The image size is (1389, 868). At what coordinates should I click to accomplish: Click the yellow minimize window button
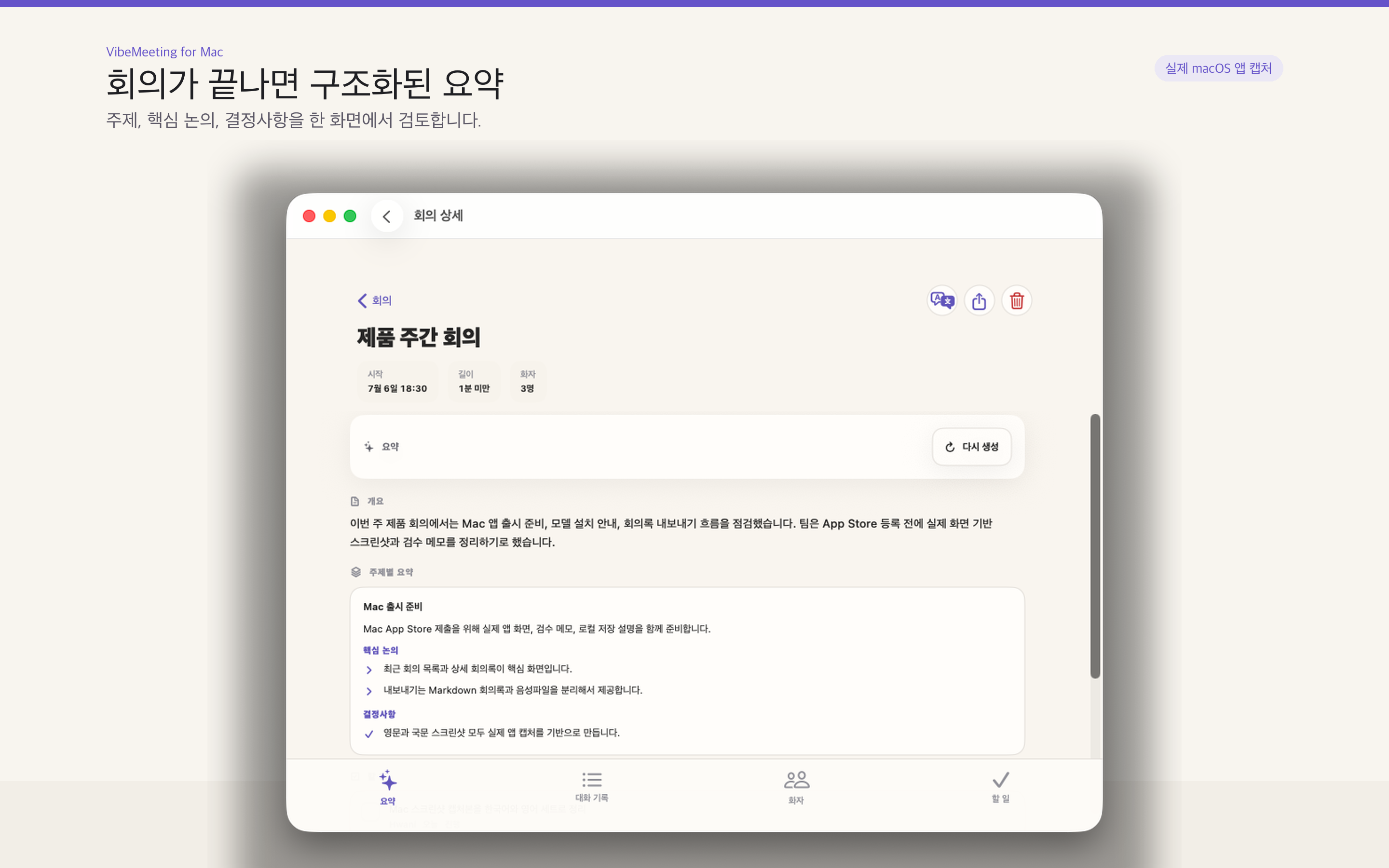(329, 216)
